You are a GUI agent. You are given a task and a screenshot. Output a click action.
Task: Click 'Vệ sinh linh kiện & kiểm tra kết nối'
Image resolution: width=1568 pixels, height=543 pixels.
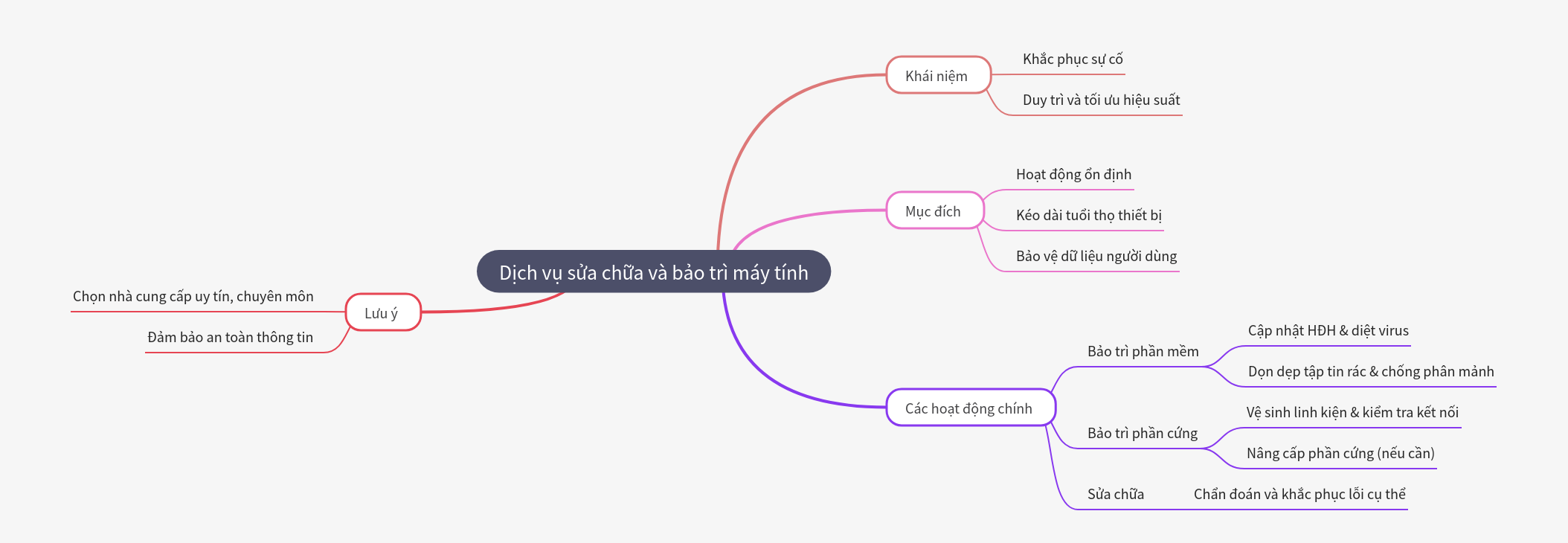click(x=1352, y=413)
